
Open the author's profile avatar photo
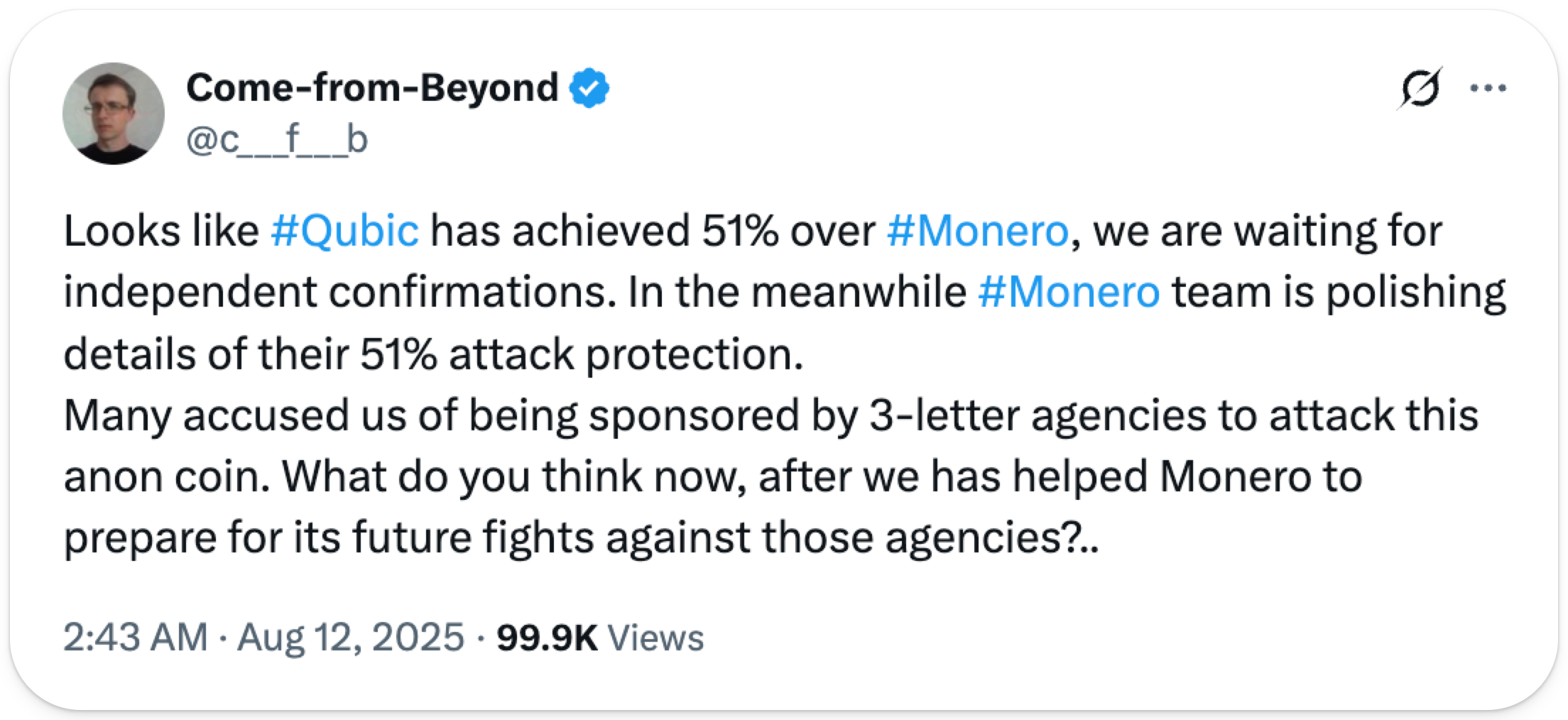(114, 114)
